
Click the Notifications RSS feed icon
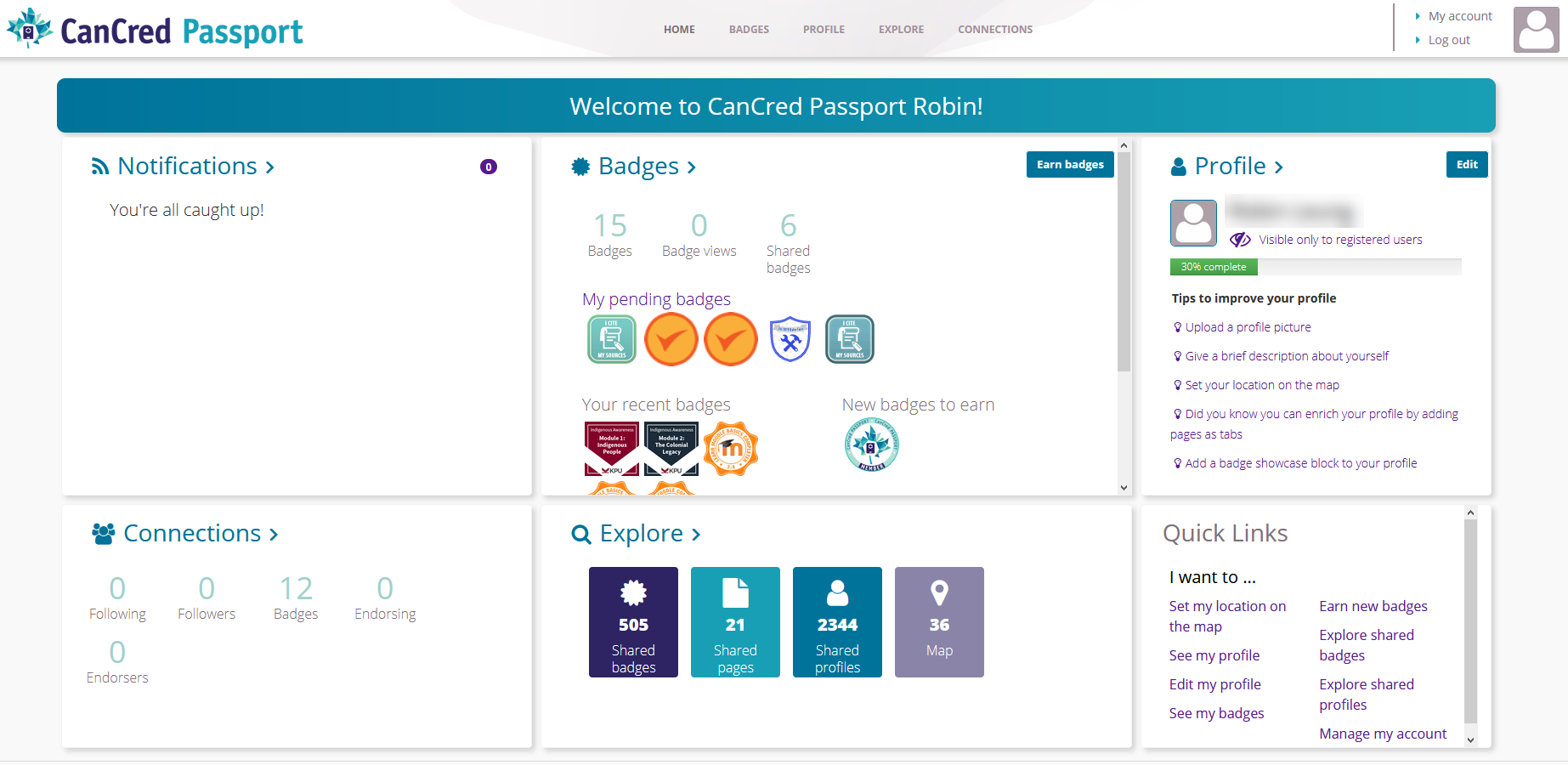[x=100, y=167]
